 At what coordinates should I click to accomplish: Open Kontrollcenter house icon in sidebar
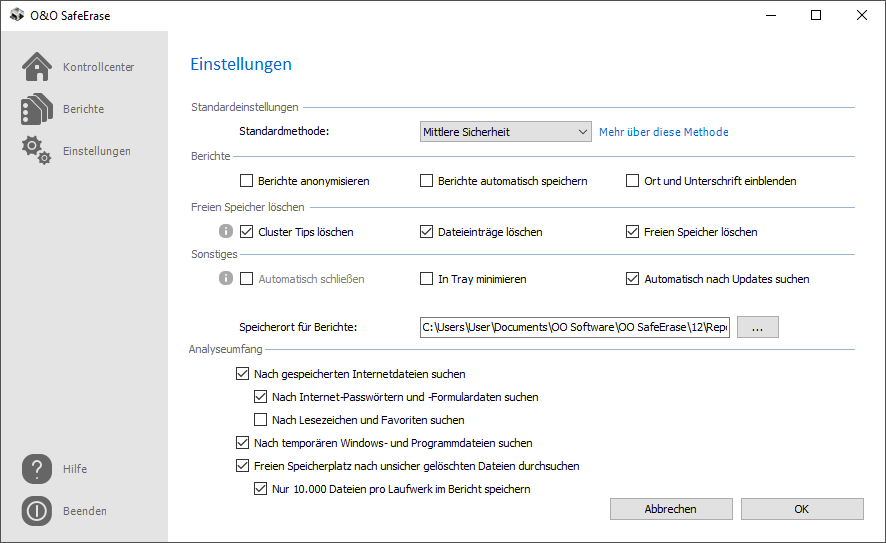click(37, 67)
